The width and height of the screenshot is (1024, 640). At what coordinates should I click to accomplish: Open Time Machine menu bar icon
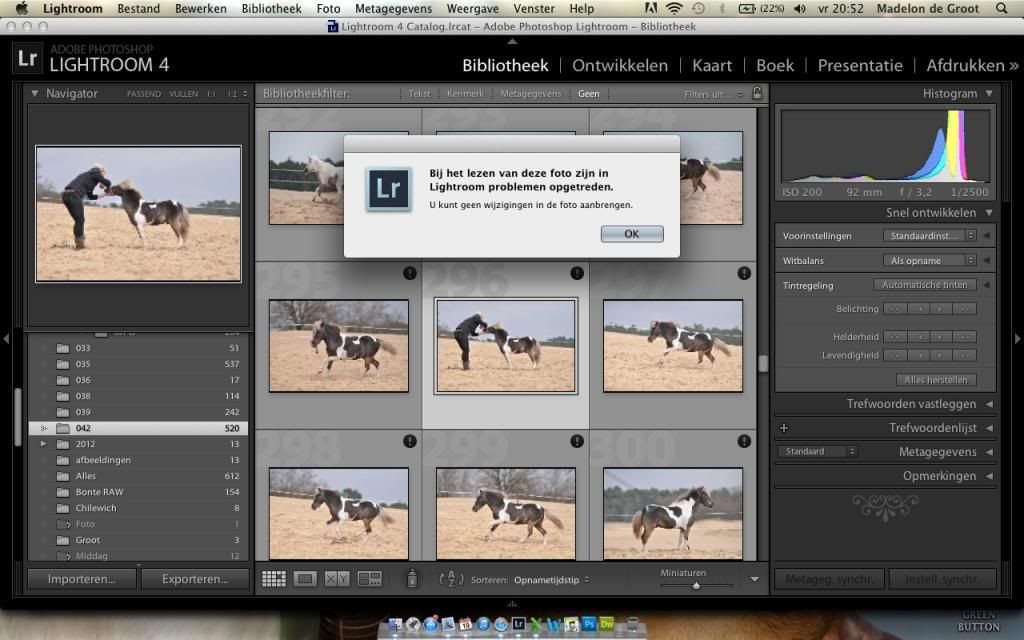coord(698,8)
